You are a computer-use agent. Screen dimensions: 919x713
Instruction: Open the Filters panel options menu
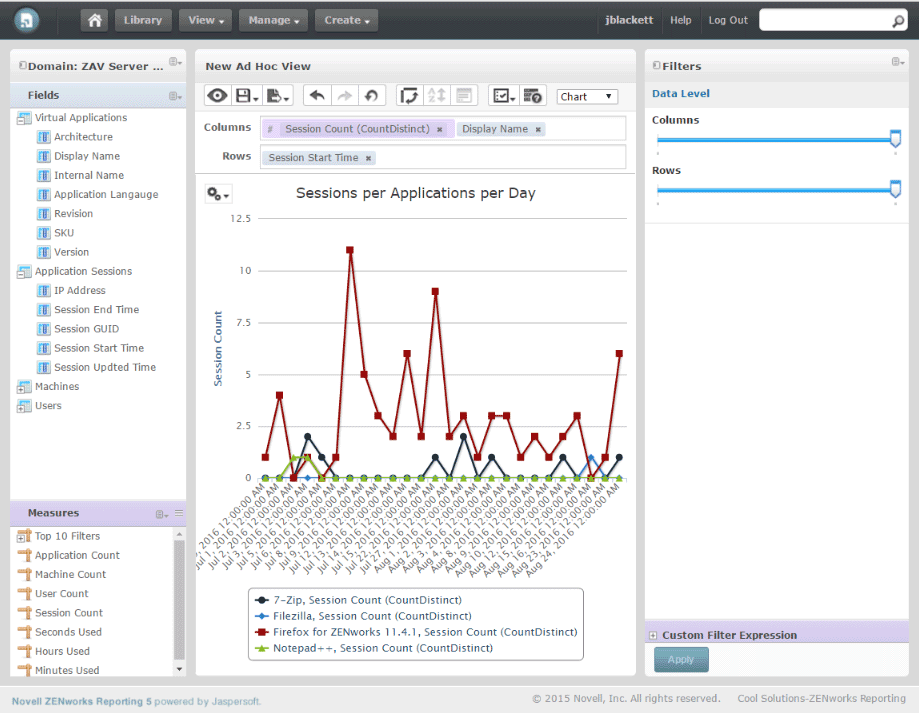pos(898,62)
